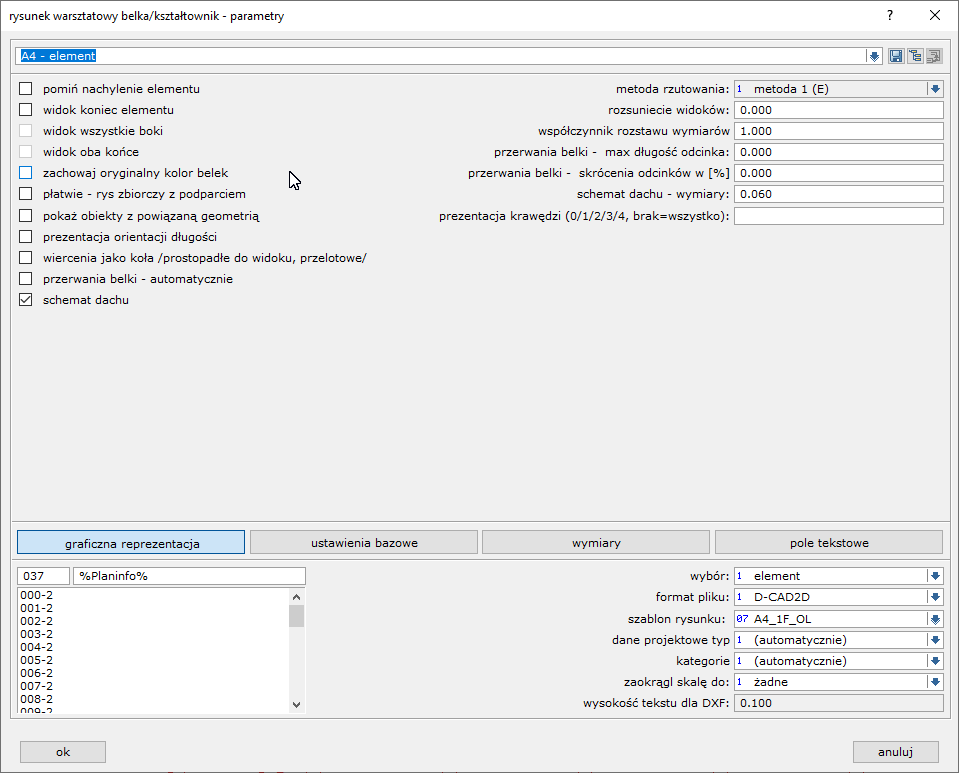This screenshot has width=959, height=773.
Task: Open the 'ustawienia bazowe' tab
Action: (x=364, y=542)
